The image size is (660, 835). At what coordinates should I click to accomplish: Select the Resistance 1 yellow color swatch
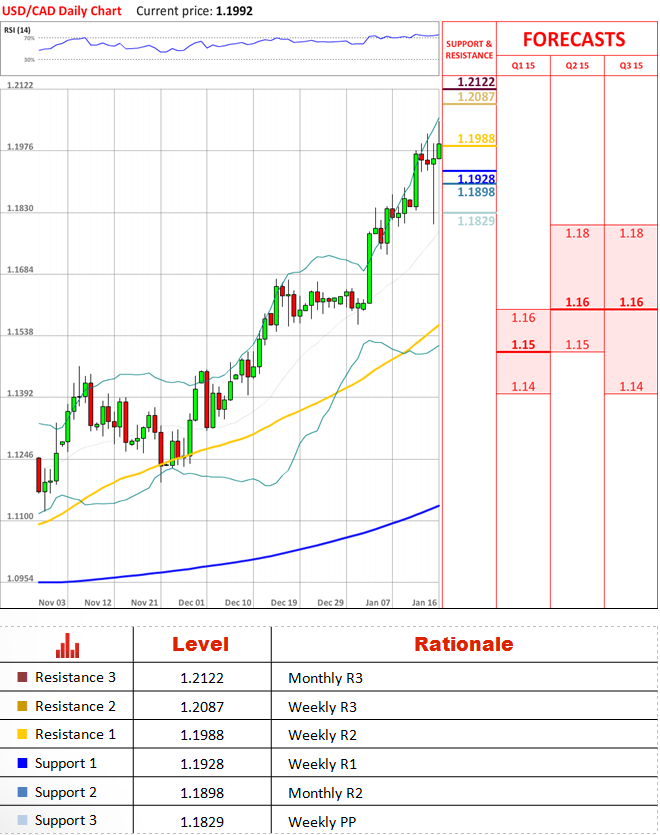pos(22,734)
